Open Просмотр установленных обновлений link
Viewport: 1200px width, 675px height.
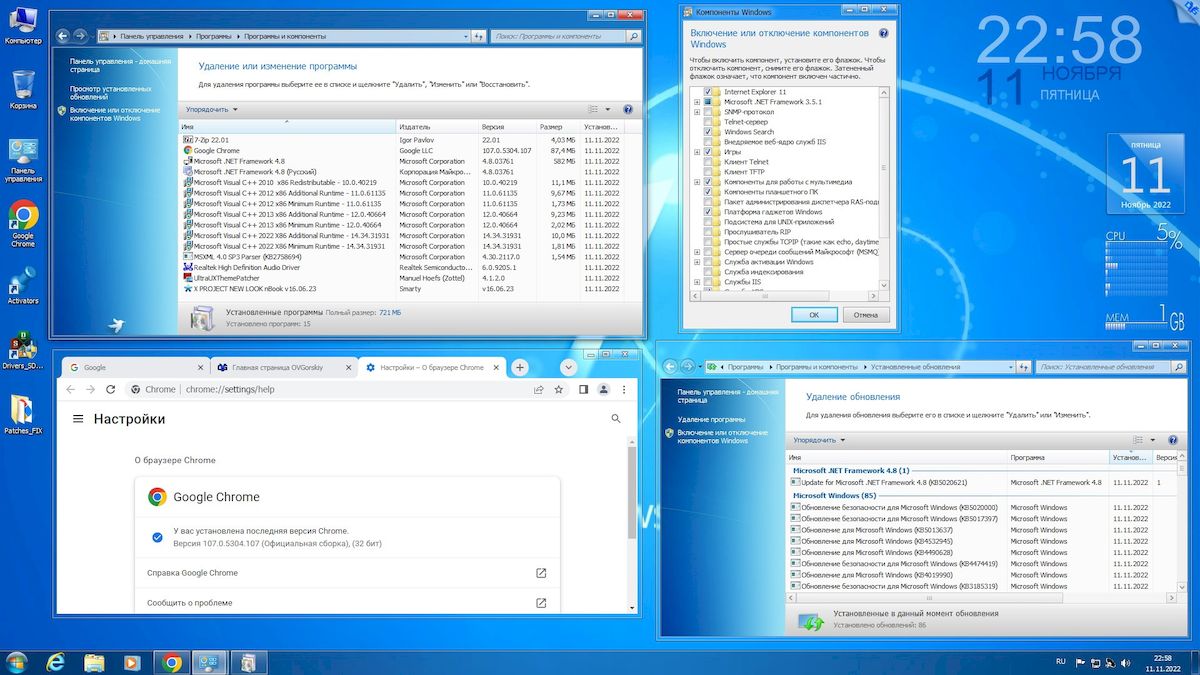[111, 93]
